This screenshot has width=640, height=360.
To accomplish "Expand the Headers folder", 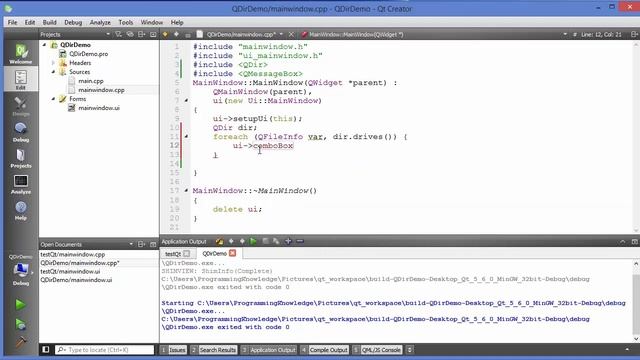I will 53,63.
